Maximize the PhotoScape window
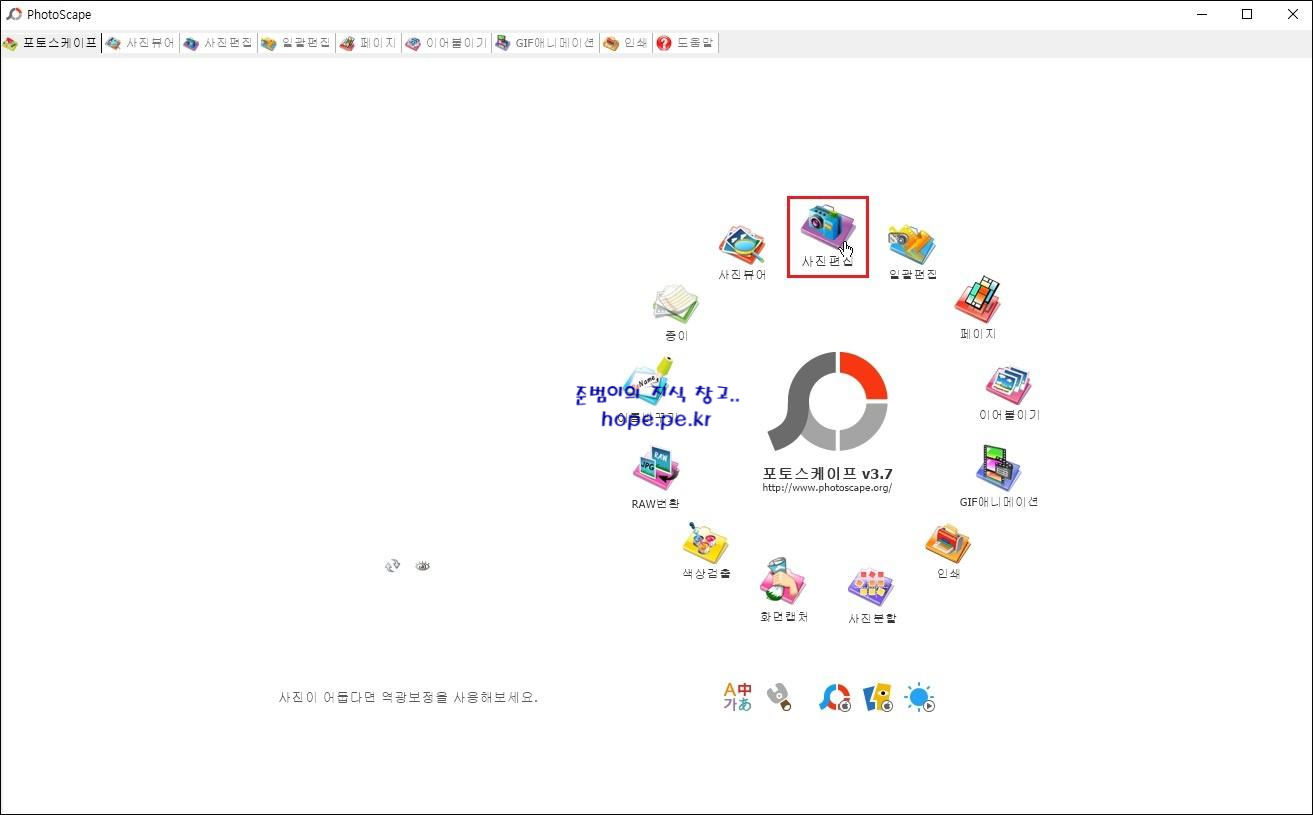Screen dimensions: 1313x815 coord(1247,14)
